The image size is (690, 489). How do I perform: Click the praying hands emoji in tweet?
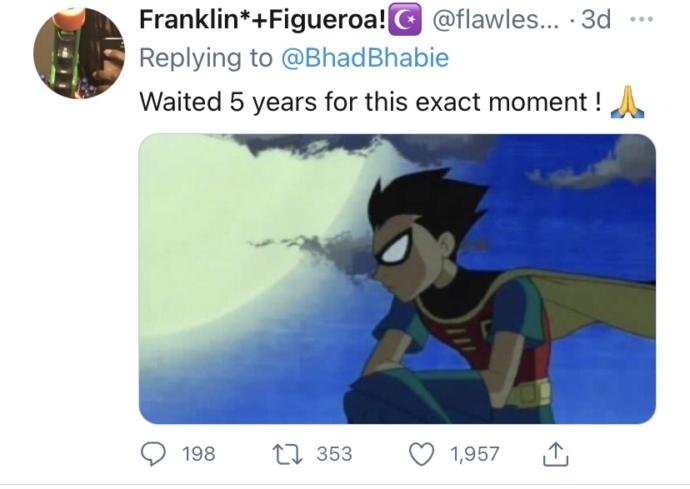627,103
